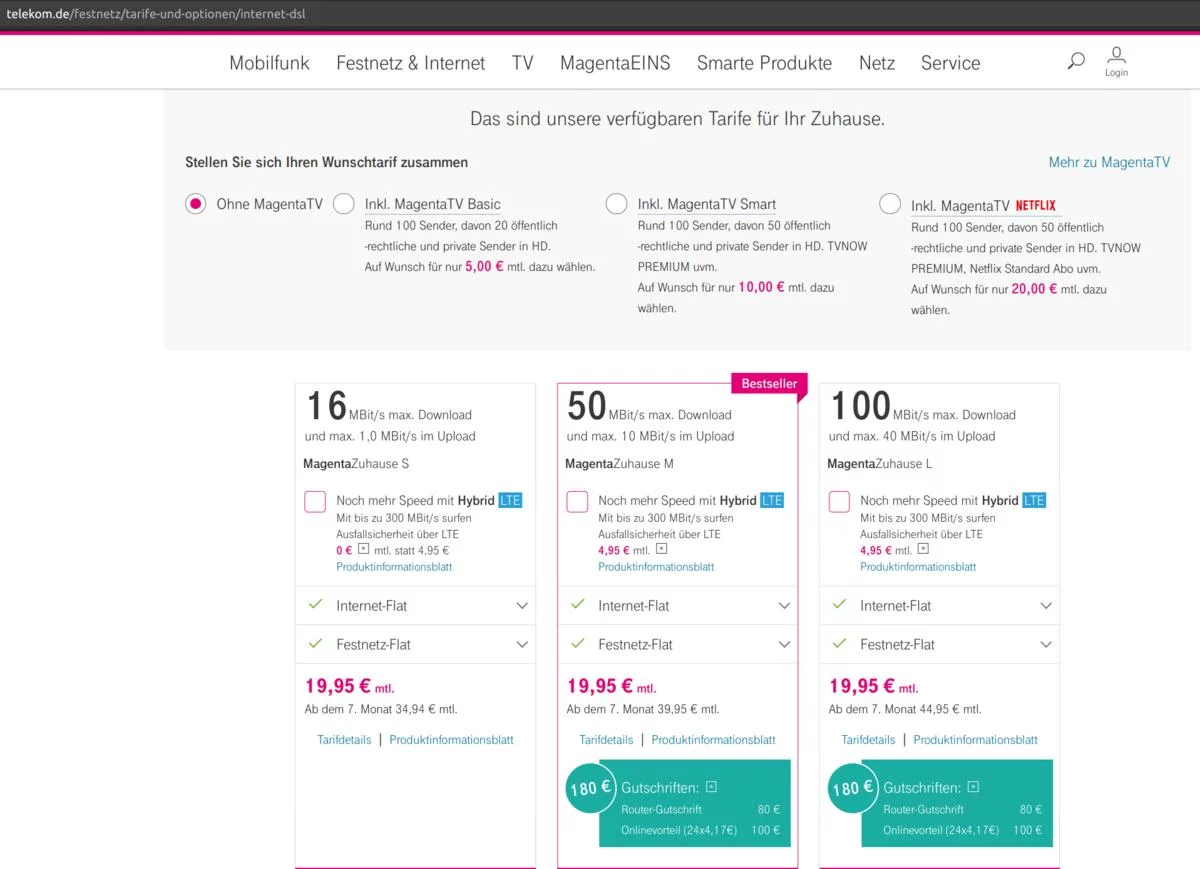Expand Internet-Flat chevron in MagentaZuhause L
The image size is (1200, 869).
click(1046, 606)
